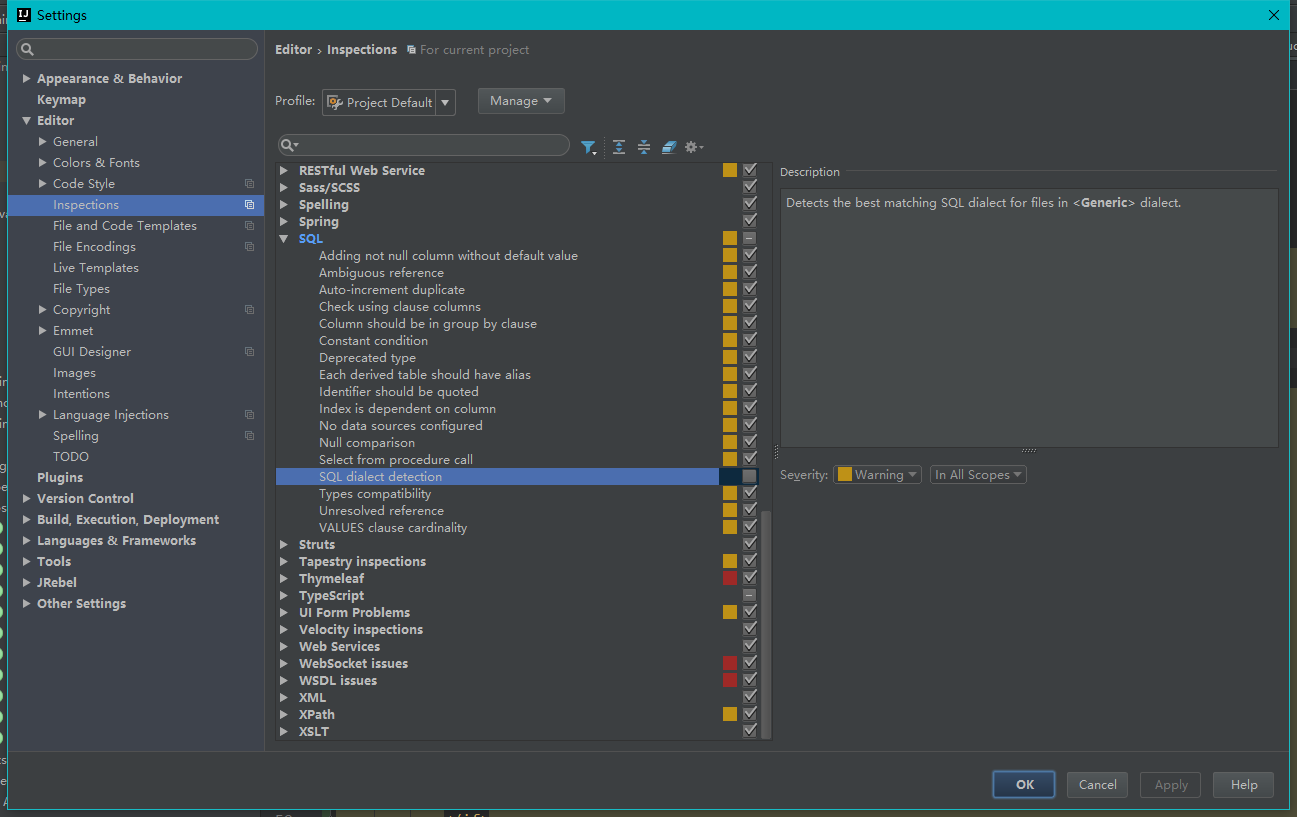The width and height of the screenshot is (1297, 817).
Task: Uncheck the Deprecated type inspection
Action: click(x=750, y=358)
